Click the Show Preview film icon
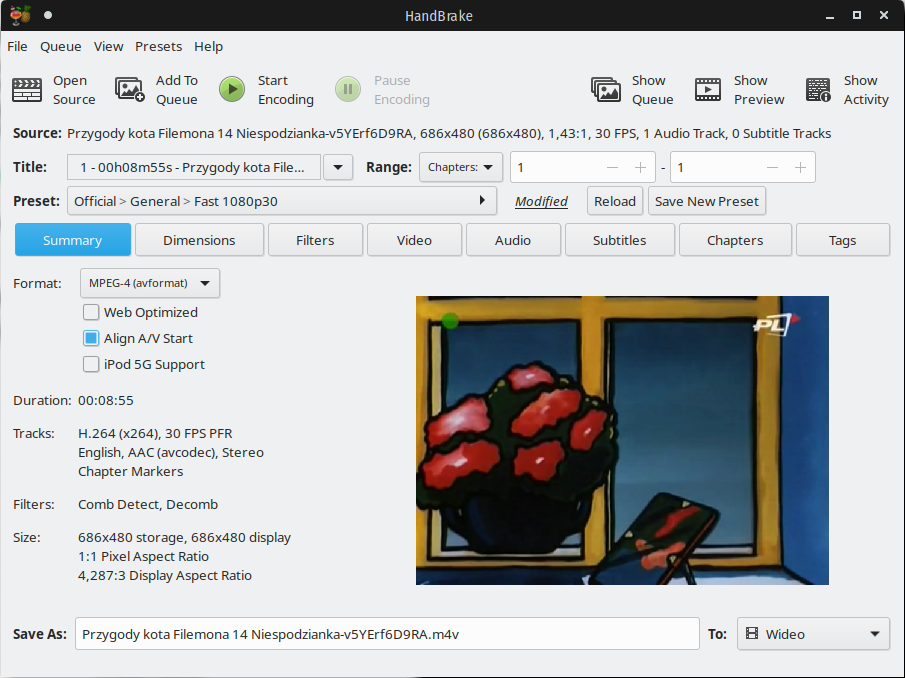This screenshot has height=678, width=905. tap(708, 89)
